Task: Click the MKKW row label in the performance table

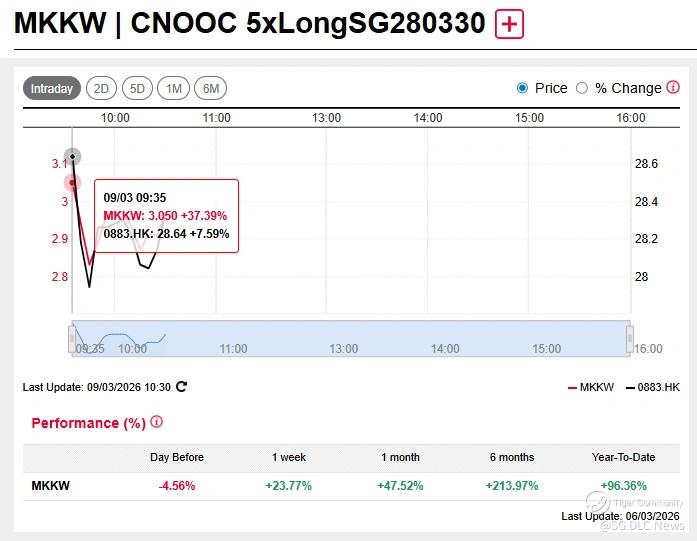Action: click(50, 486)
